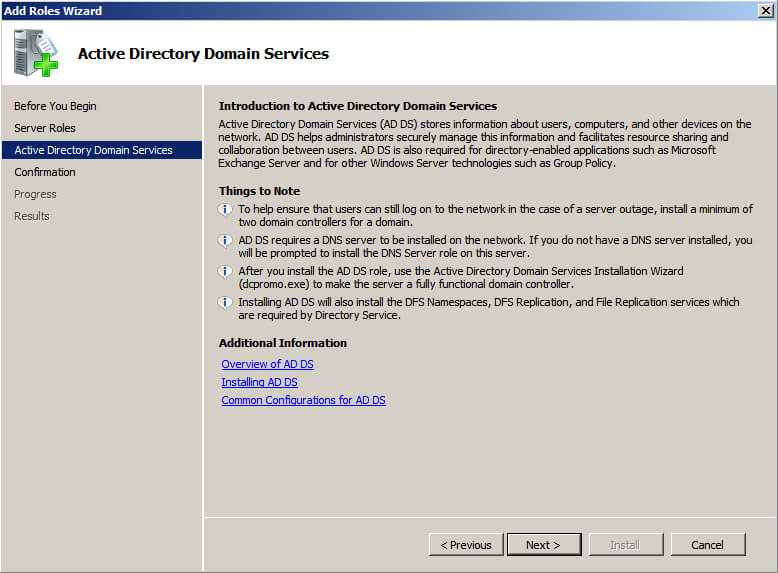Select the Results step in sidebar
The image size is (778, 573).
[32, 216]
